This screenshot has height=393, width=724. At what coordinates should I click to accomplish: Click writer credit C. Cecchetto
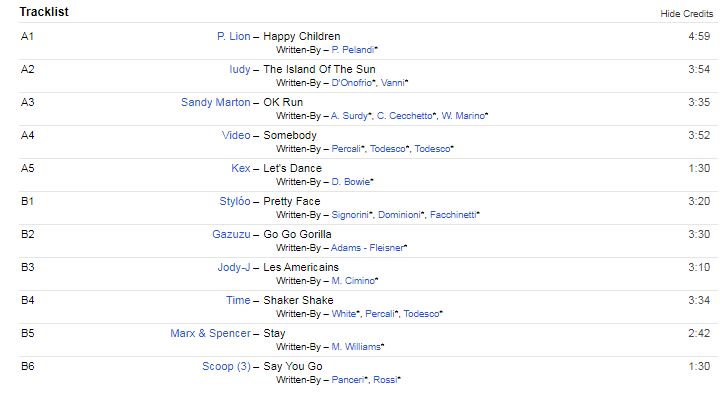[x=404, y=116]
